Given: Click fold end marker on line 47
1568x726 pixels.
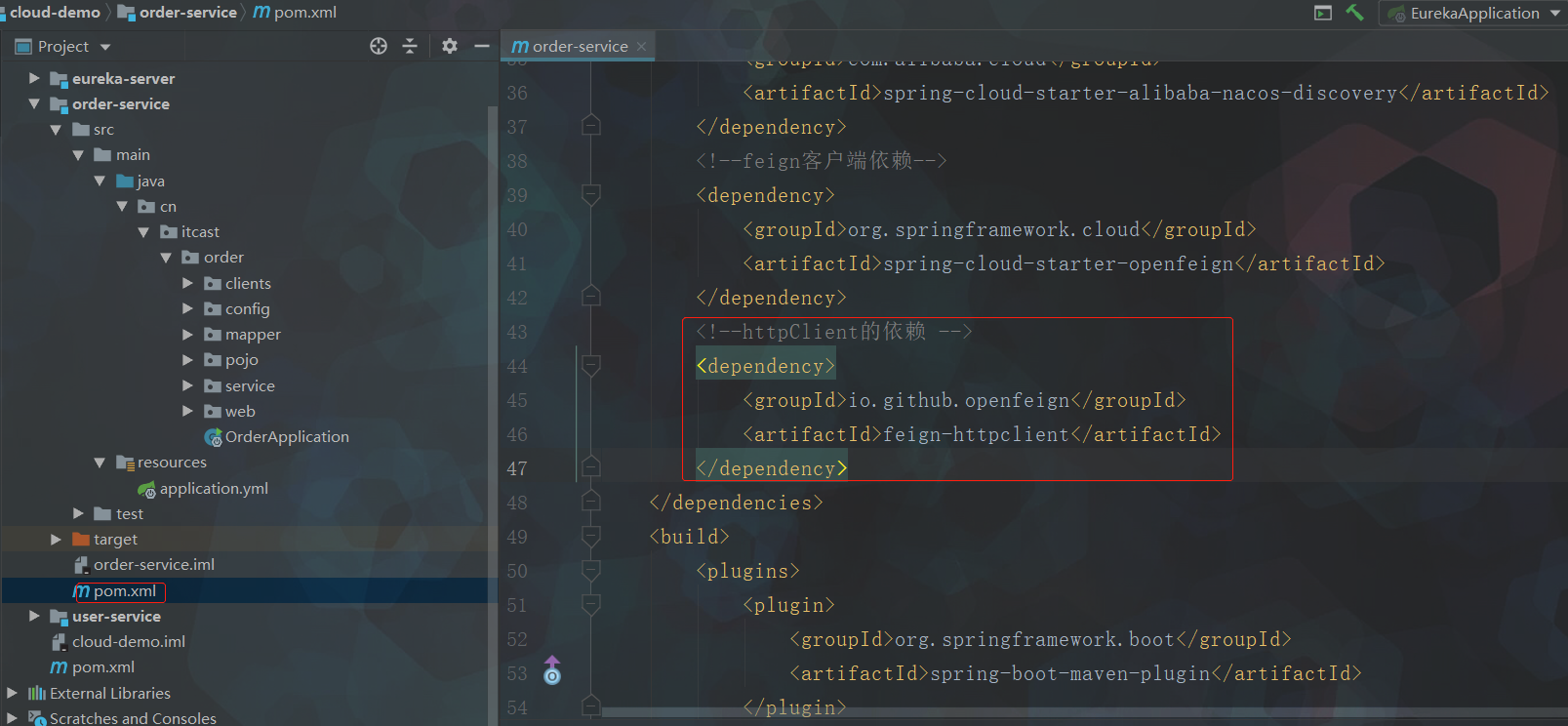Looking at the screenshot, I should pos(590,467).
